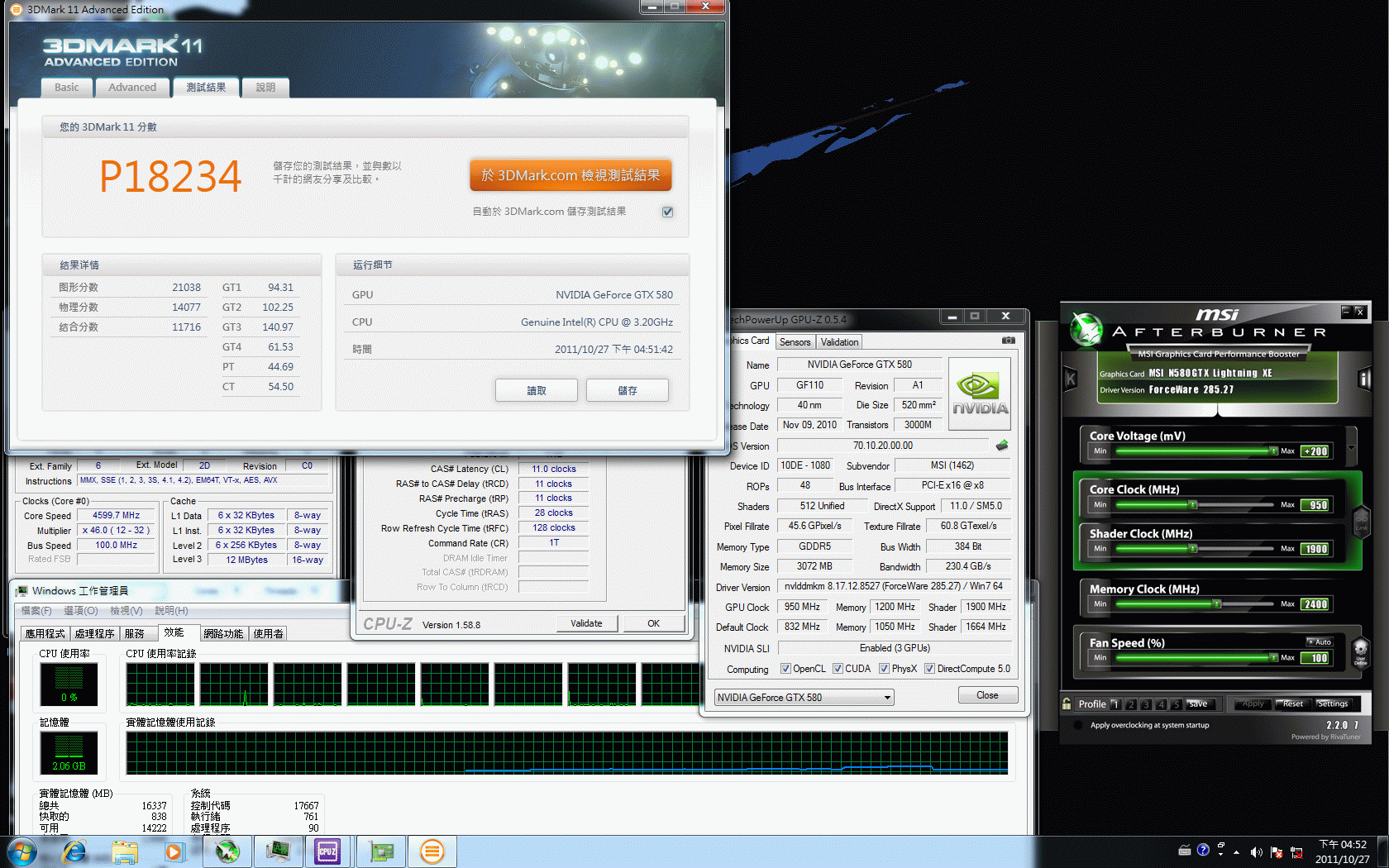Click the help question mark tray icon
The image size is (1389, 868).
tap(1203, 849)
